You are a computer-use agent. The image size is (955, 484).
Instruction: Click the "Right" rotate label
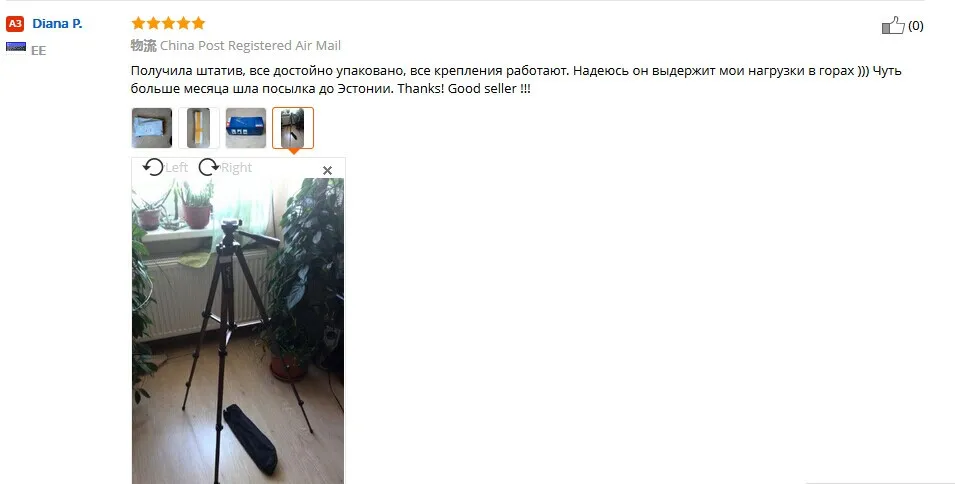click(x=236, y=167)
